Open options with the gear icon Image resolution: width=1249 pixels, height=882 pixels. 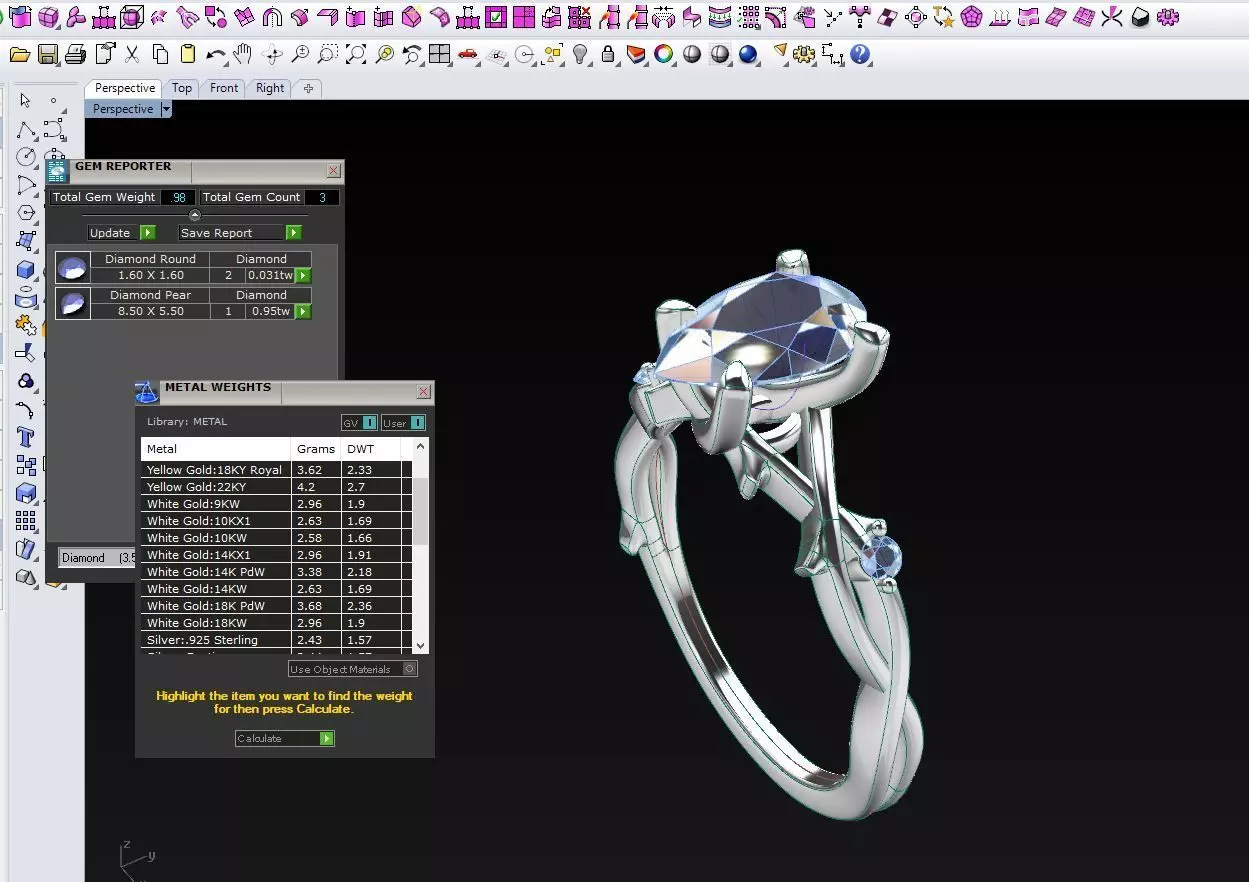804,55
